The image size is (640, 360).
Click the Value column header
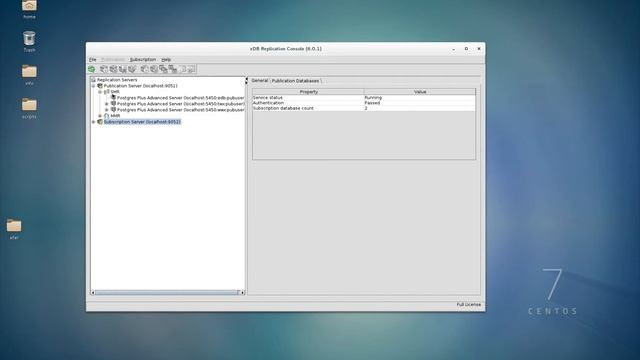[x=420, y=92]
